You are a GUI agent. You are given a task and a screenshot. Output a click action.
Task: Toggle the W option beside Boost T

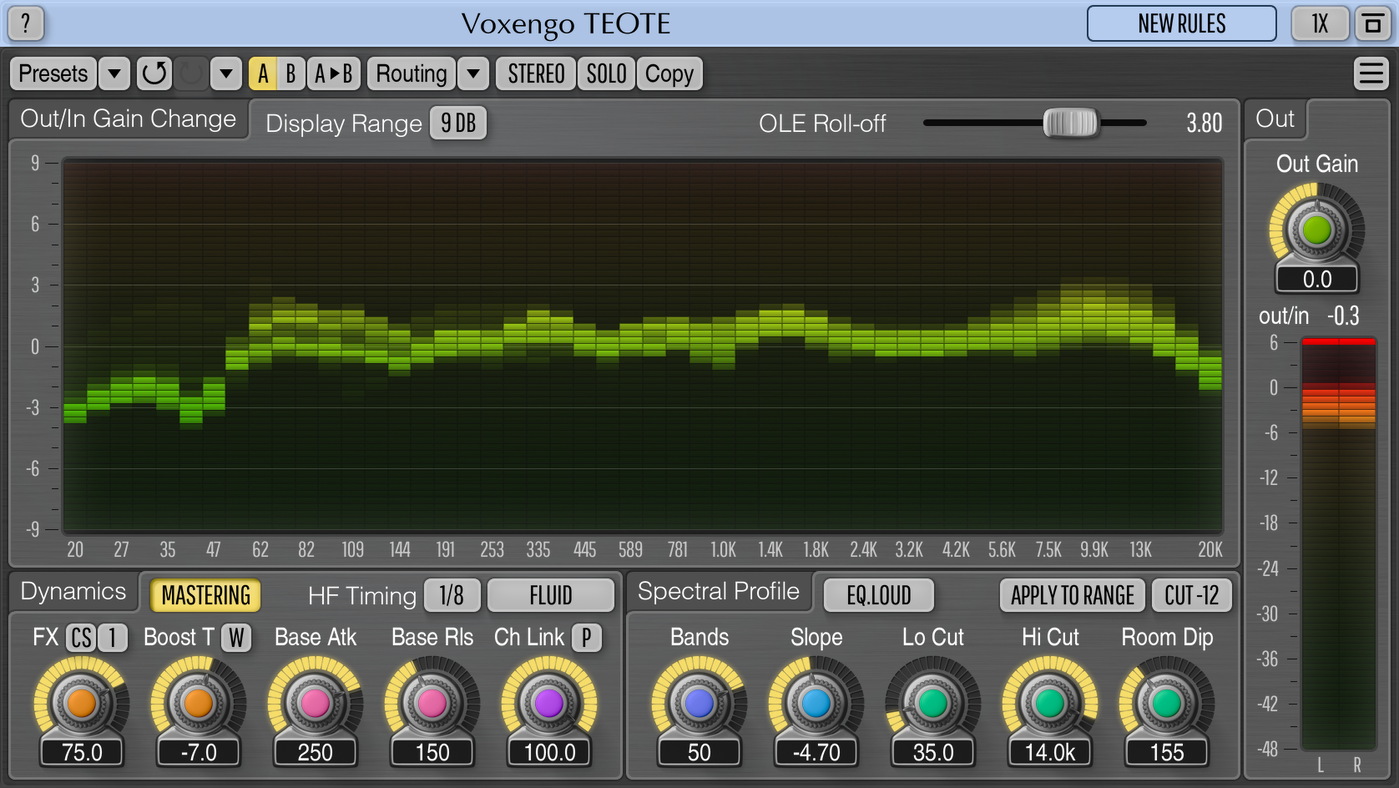pos(236,637)
